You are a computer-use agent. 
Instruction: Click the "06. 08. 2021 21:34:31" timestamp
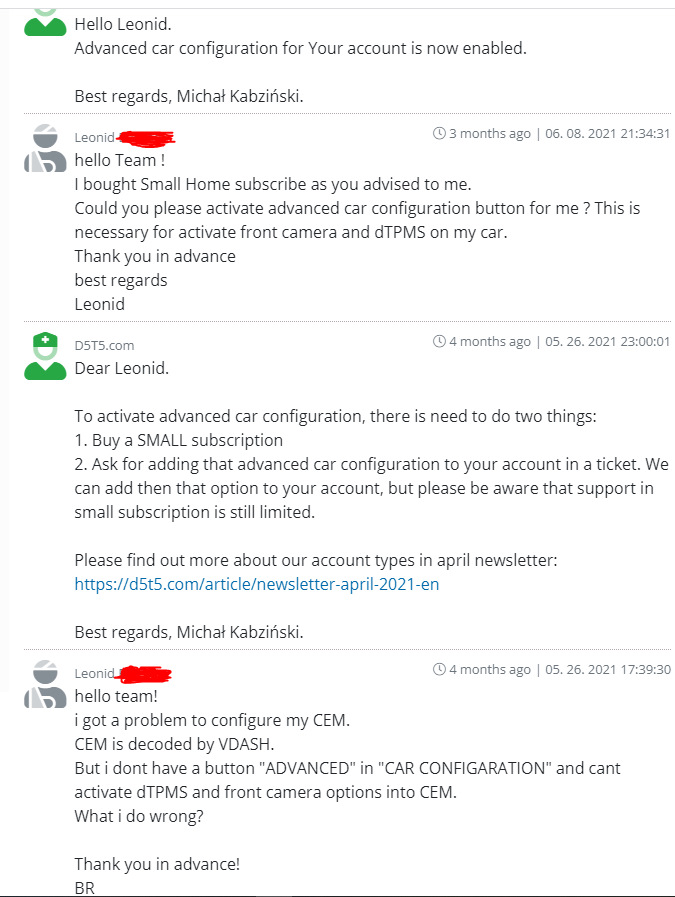coord(608,134)
